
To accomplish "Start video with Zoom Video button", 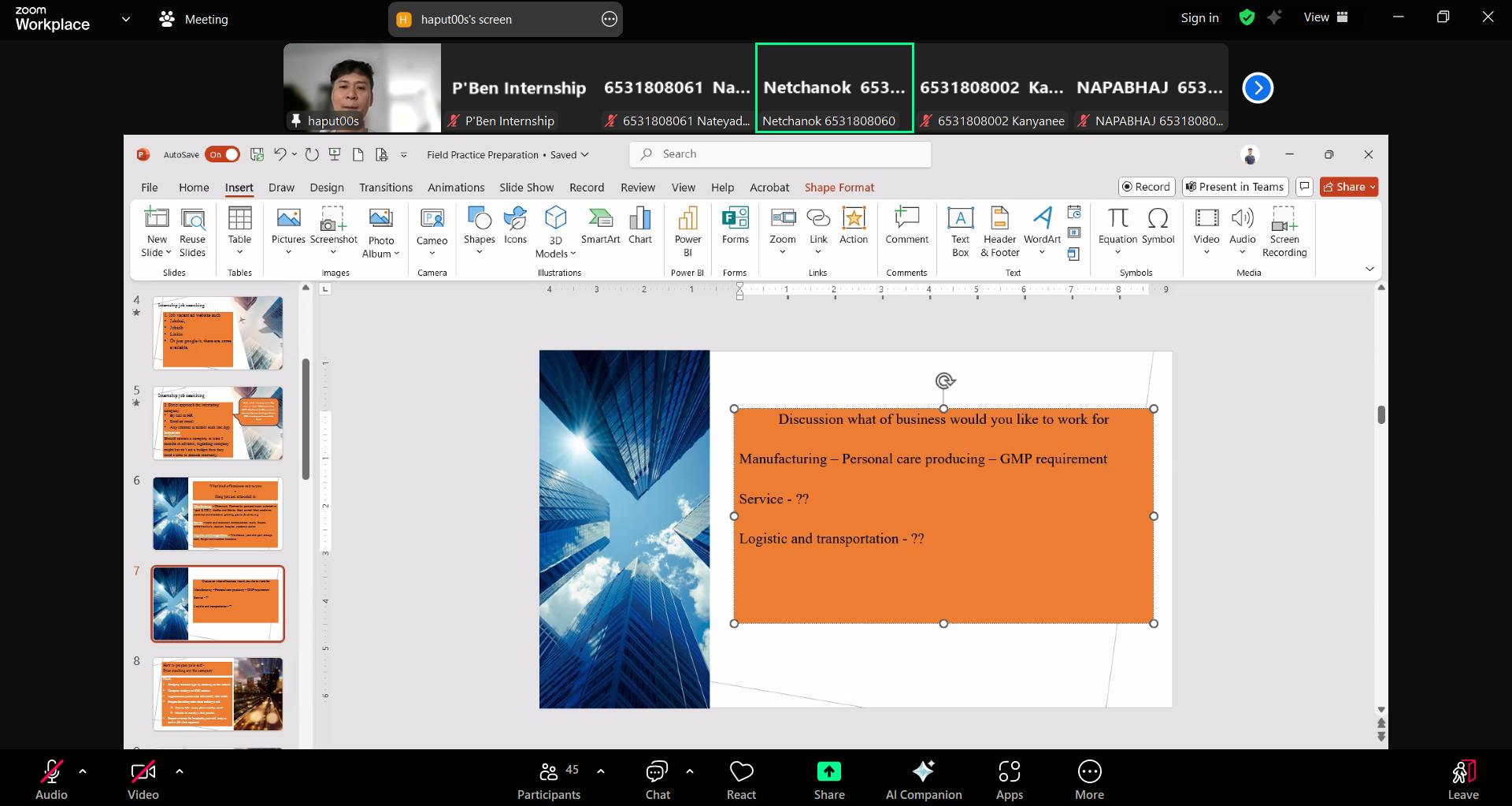I will coord(143,779).
